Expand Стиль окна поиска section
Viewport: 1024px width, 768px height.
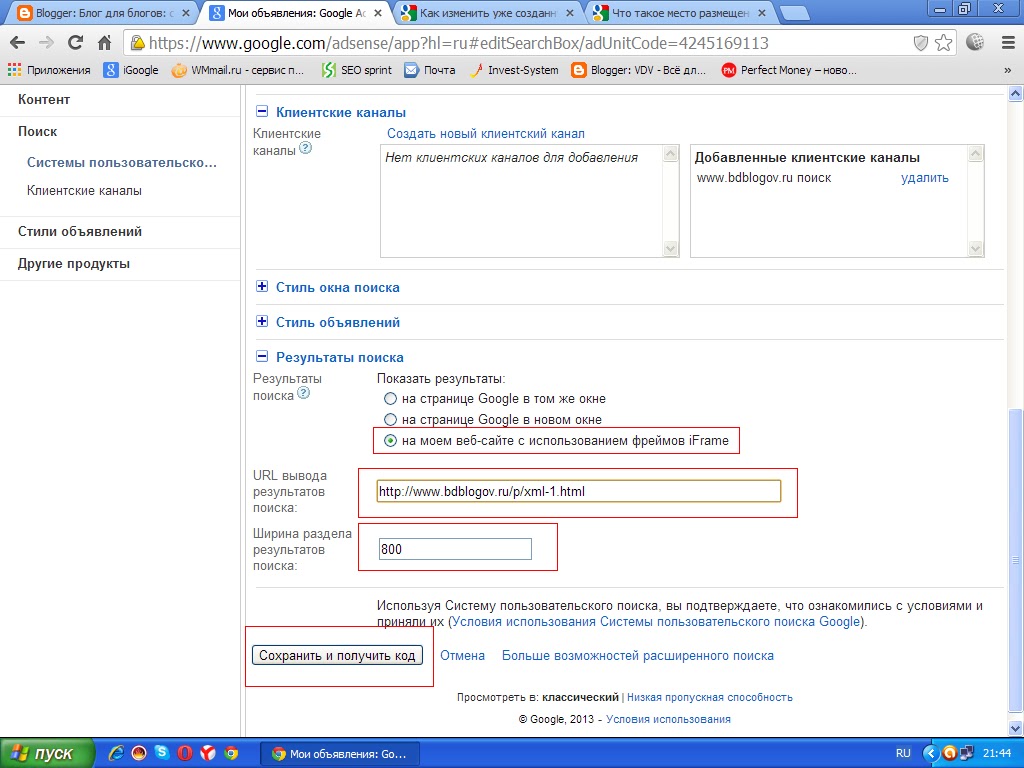tap(262, 286)
